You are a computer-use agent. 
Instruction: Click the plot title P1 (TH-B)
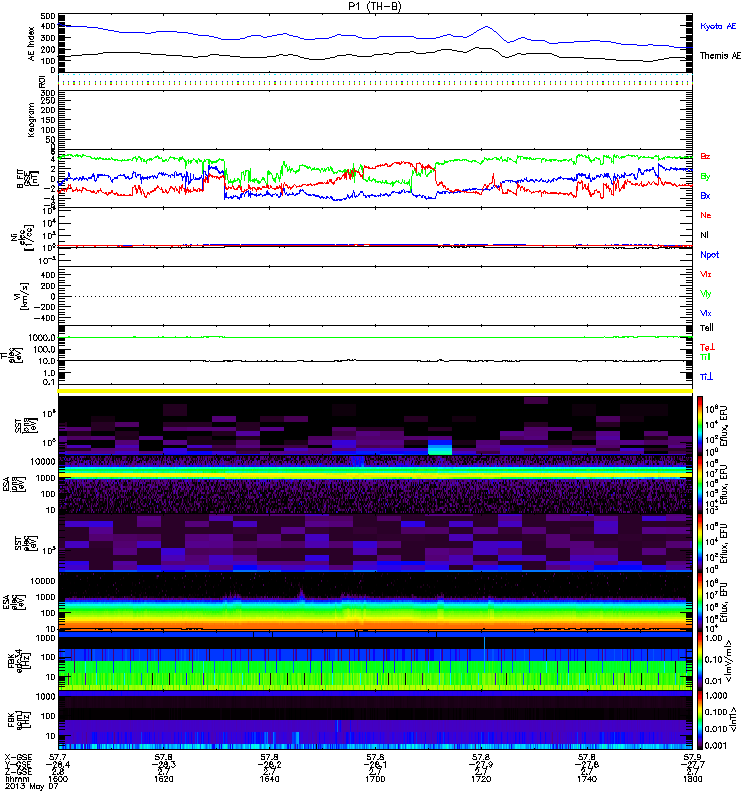tap(374, 6)
